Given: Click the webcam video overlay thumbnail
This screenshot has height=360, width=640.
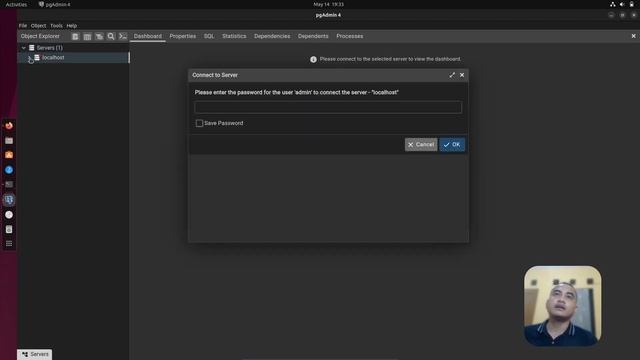Looking at the screenshot, I should (562, 306).
